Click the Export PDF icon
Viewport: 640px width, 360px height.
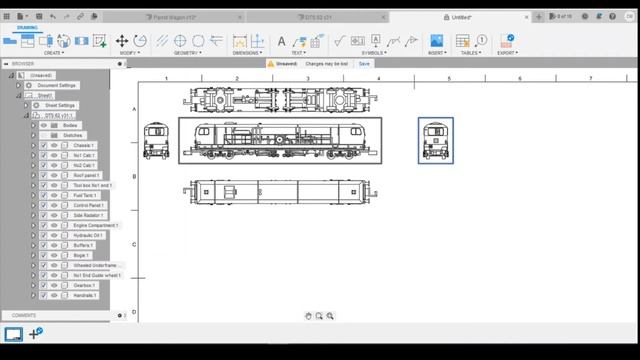point(507,41)
